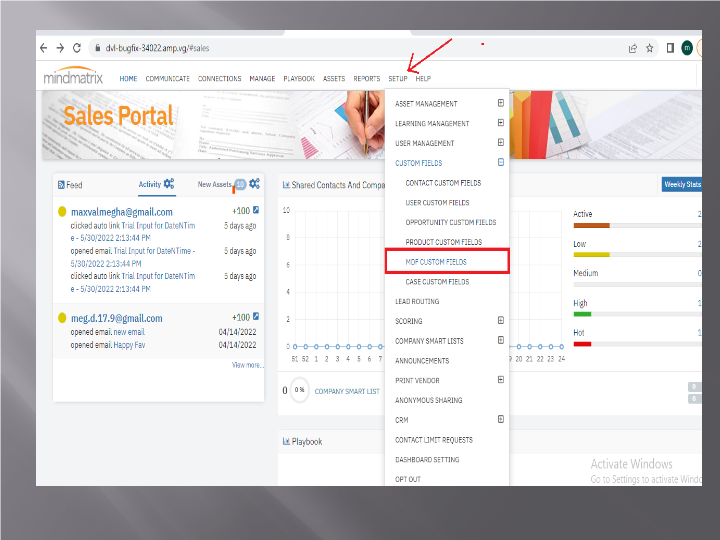720x540 pixels.
Task: Expand Learning Management submenu
Action: click(500, 123)
